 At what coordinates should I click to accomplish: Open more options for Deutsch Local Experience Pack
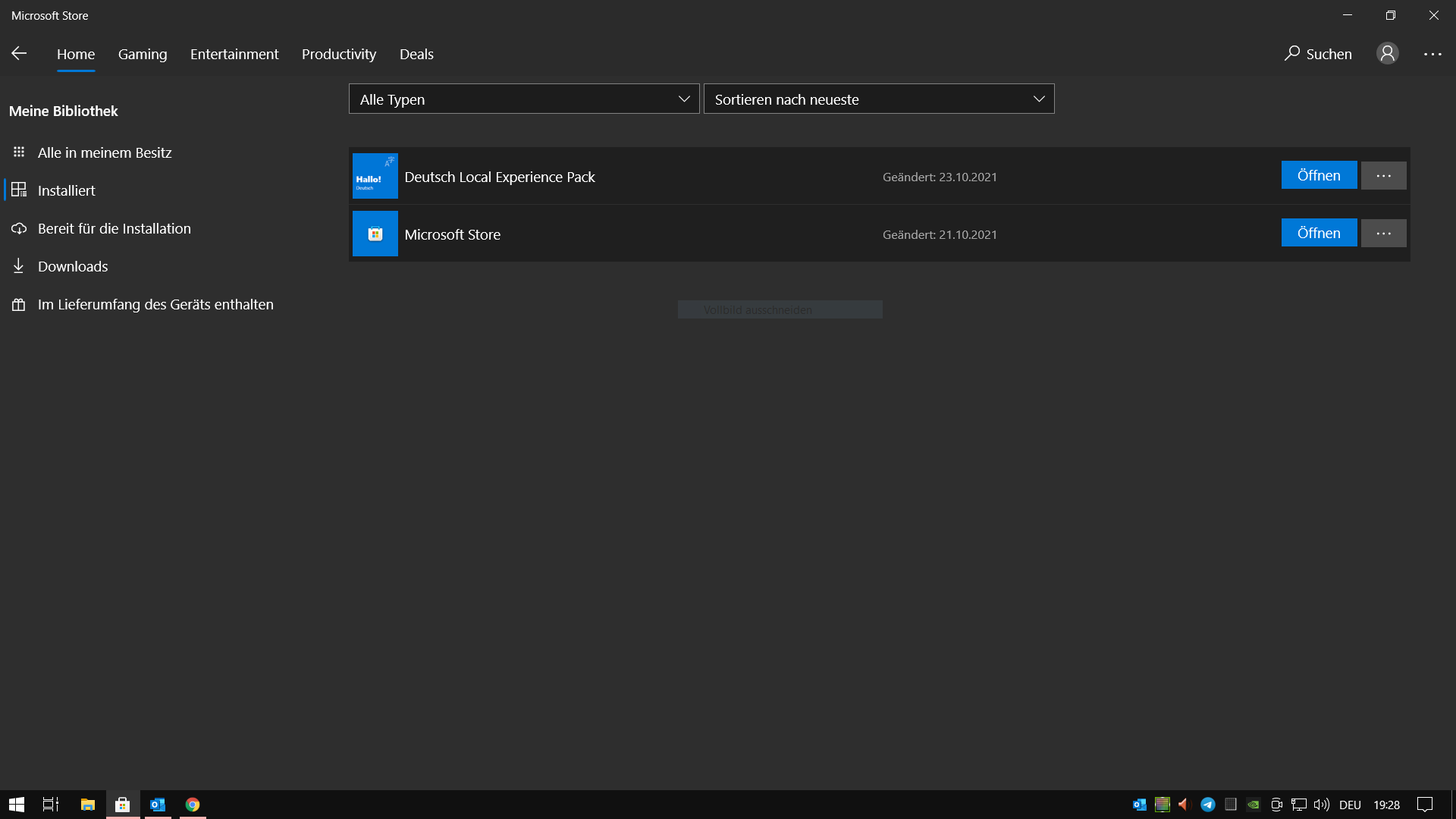pyautogui.click(x=1383, y=175)
